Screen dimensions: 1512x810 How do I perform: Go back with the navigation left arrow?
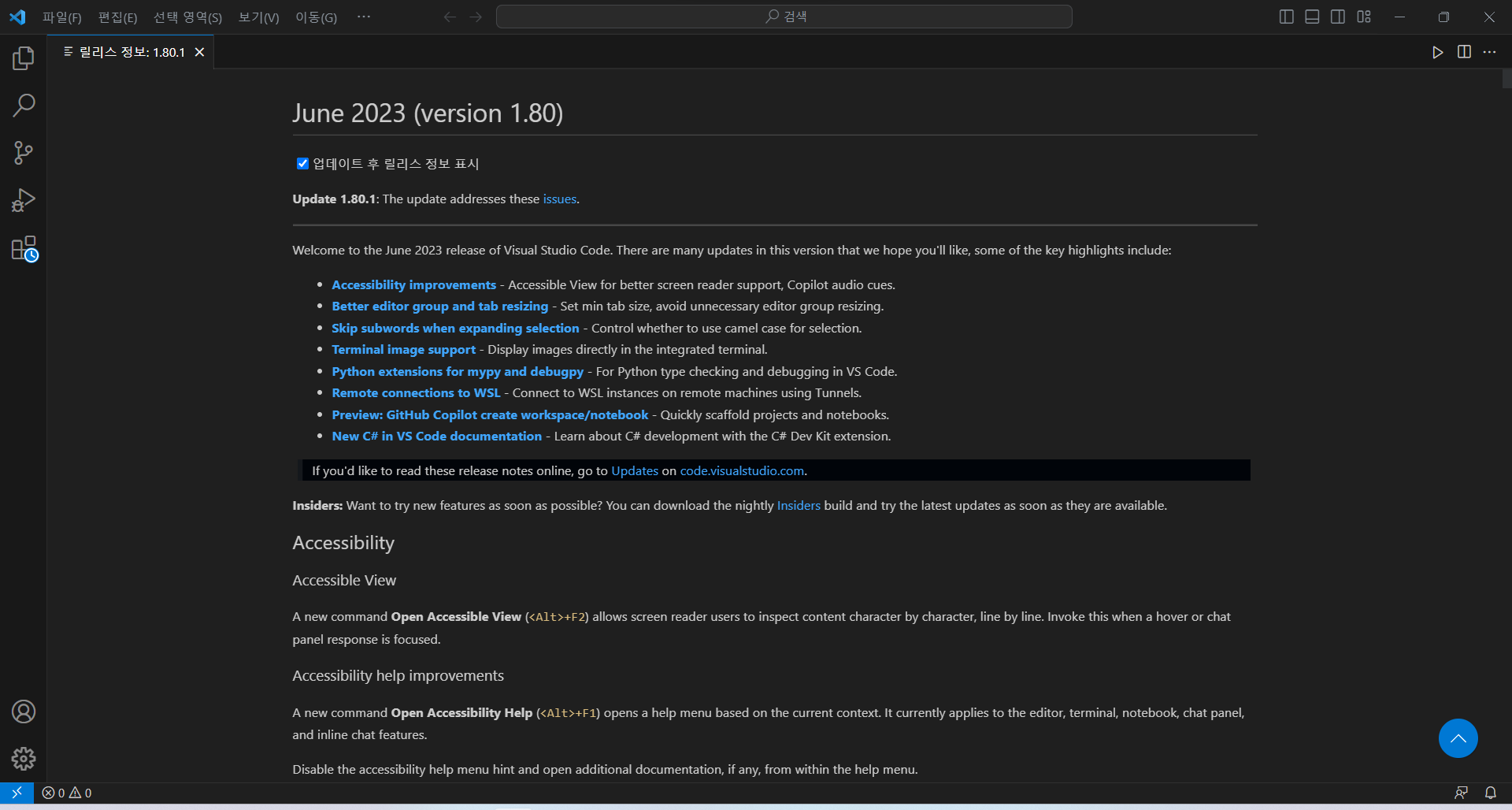click(x=450, y=17)
